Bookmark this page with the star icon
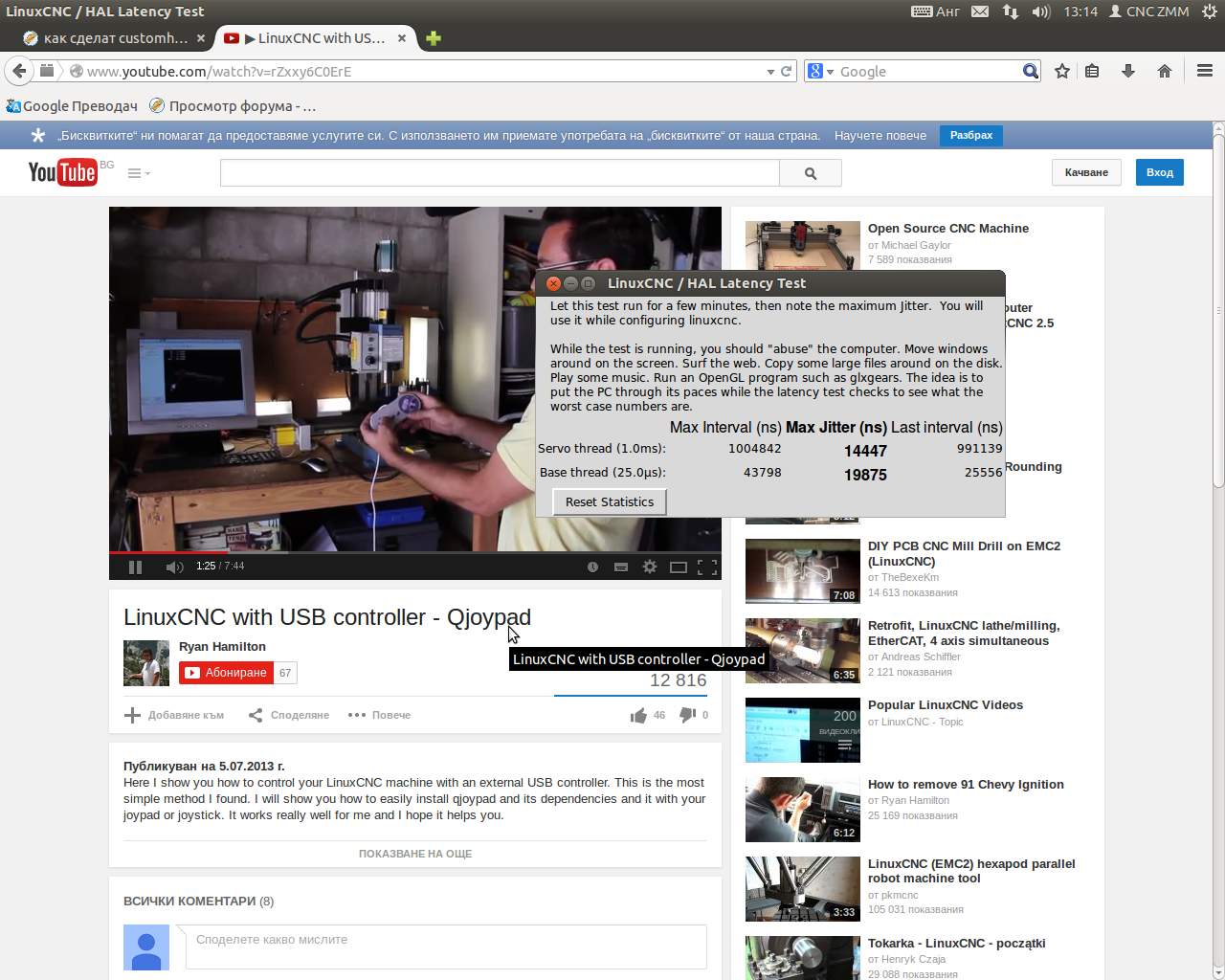The image size is (1225, 980). coord(1062,71)
